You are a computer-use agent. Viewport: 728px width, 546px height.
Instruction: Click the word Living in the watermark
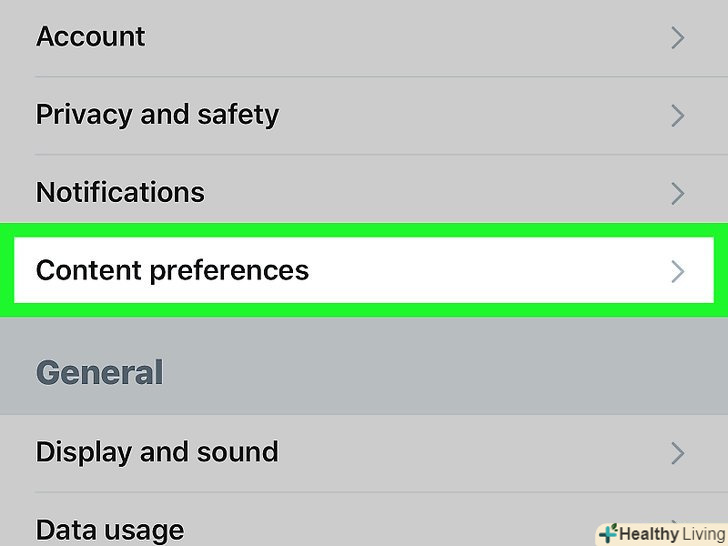click(704, 535)
